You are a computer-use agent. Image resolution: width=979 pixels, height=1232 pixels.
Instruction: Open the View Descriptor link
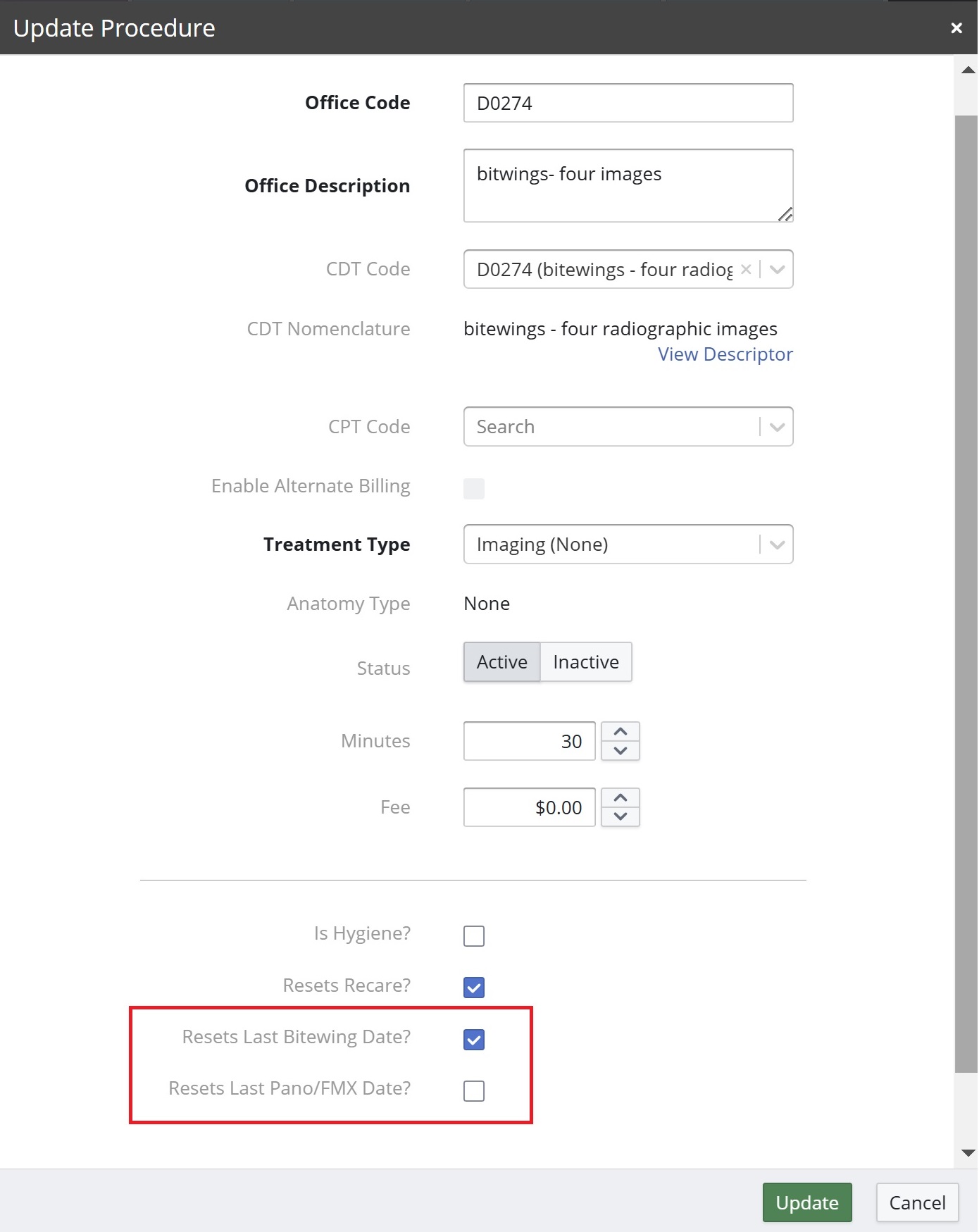(x=725, y=354)
